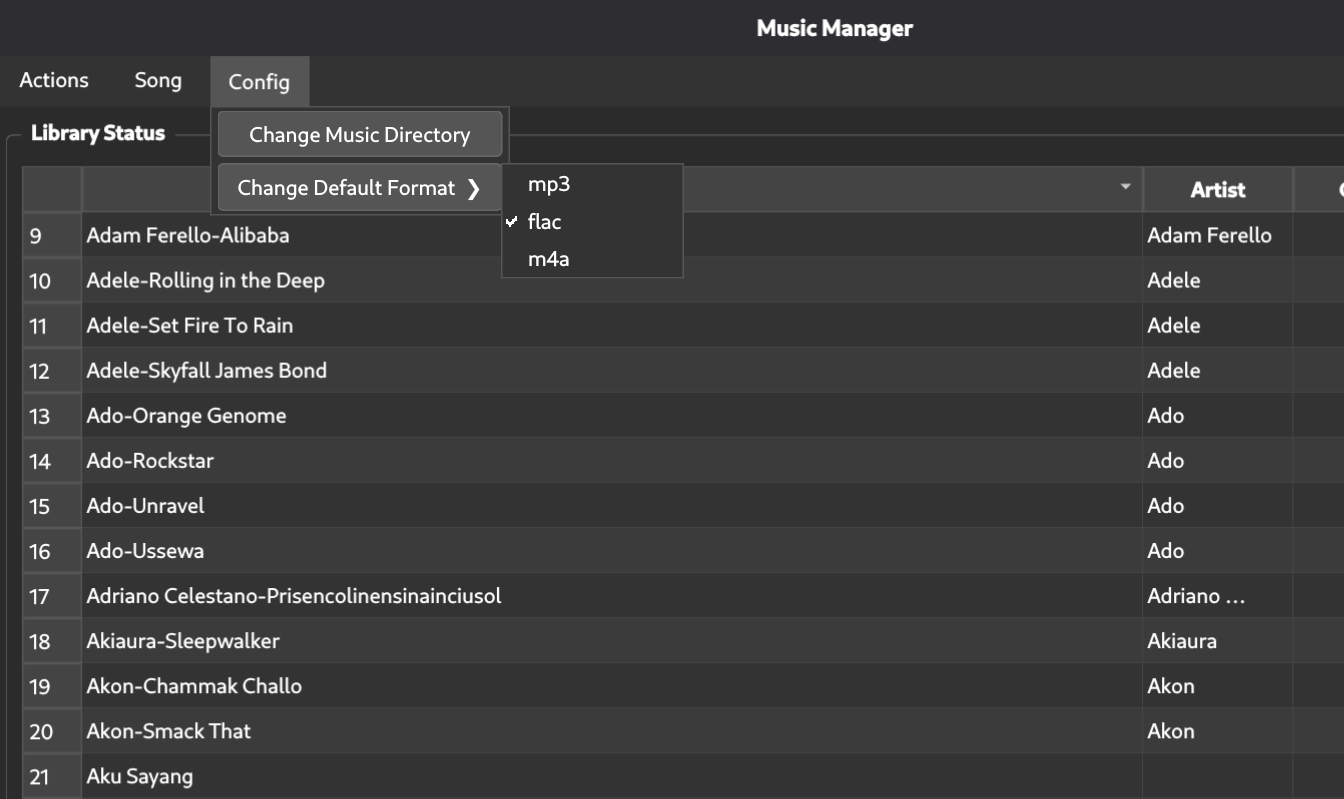
Task: Click the Ado artist cell for Rockstar
Action: 1166,461
